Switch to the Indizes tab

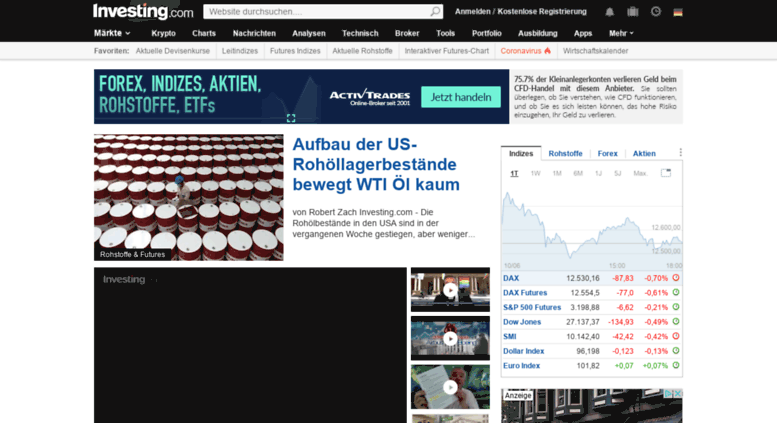521,154
